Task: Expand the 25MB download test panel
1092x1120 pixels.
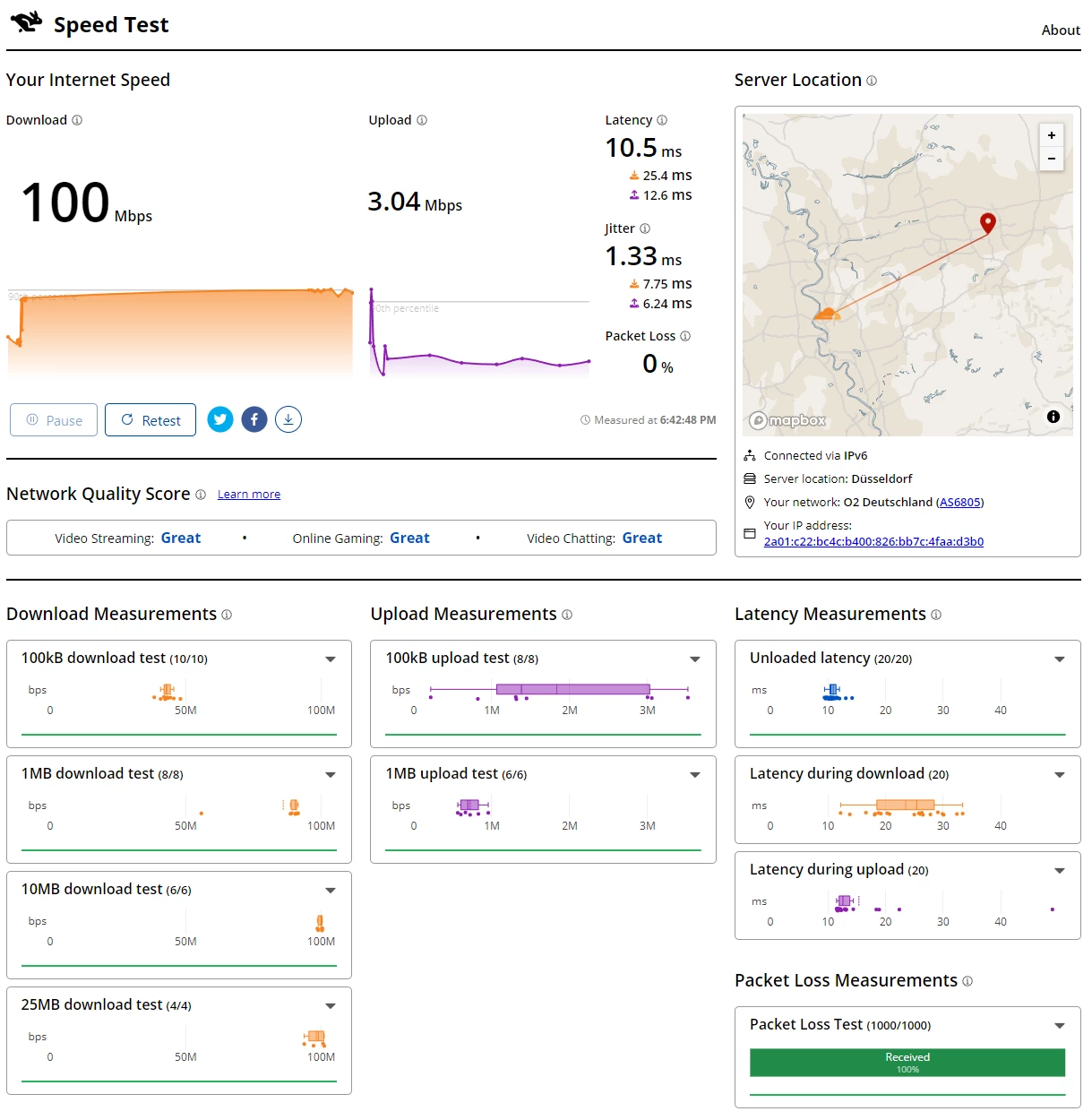Action: (331, 1006)
